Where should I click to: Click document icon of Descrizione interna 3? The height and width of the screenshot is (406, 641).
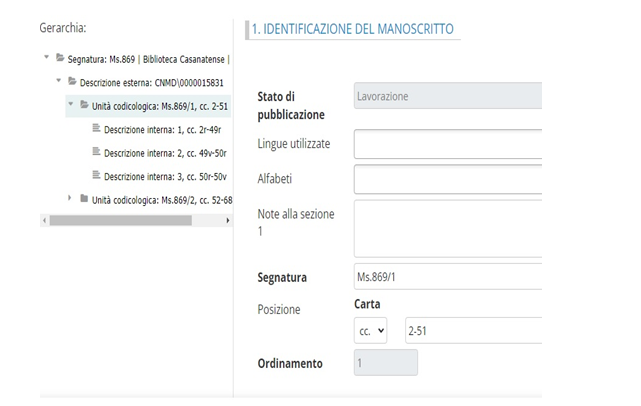pos(96,175)
